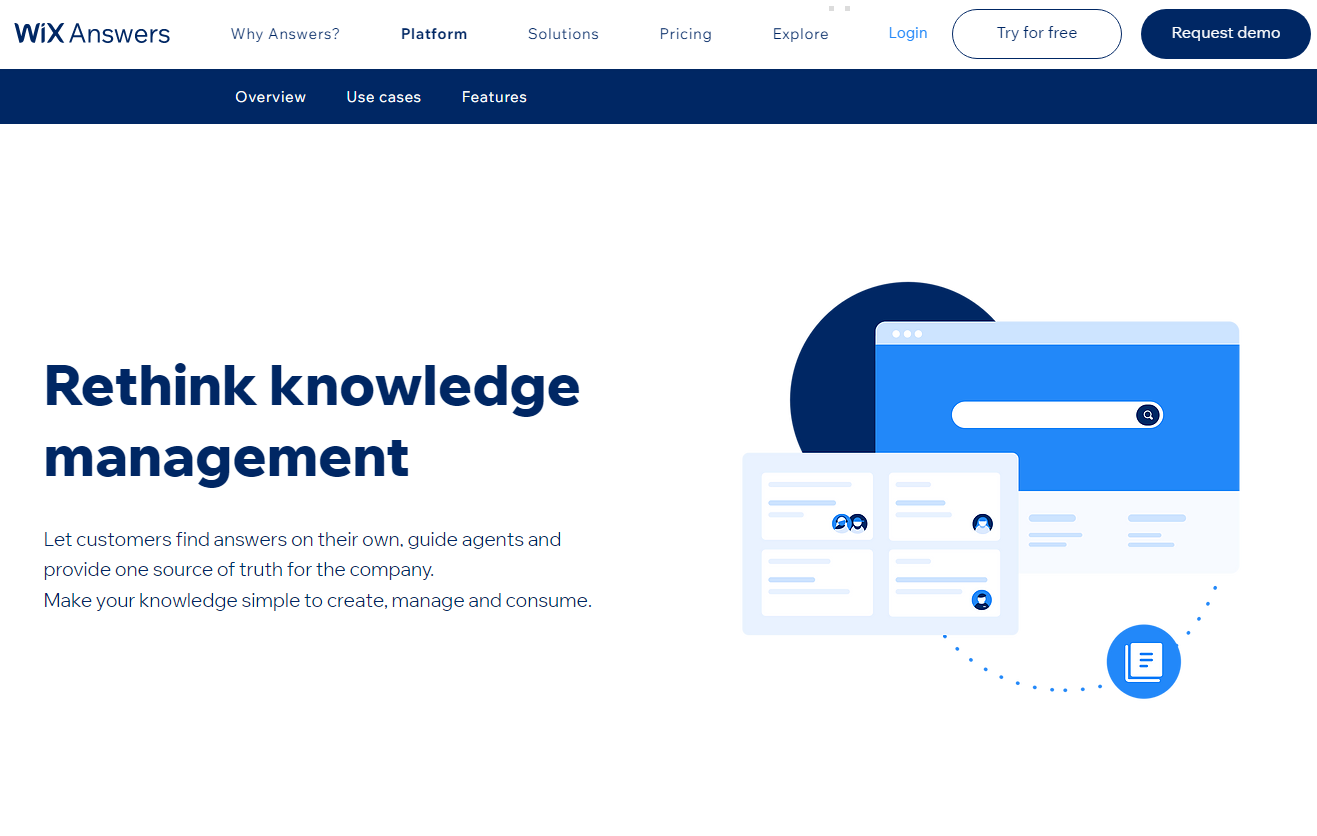This screenshot has width=1317, height=836.
Task: Open the Why Answers? menu
Action: pyautogui.click(x=285, y=34)
